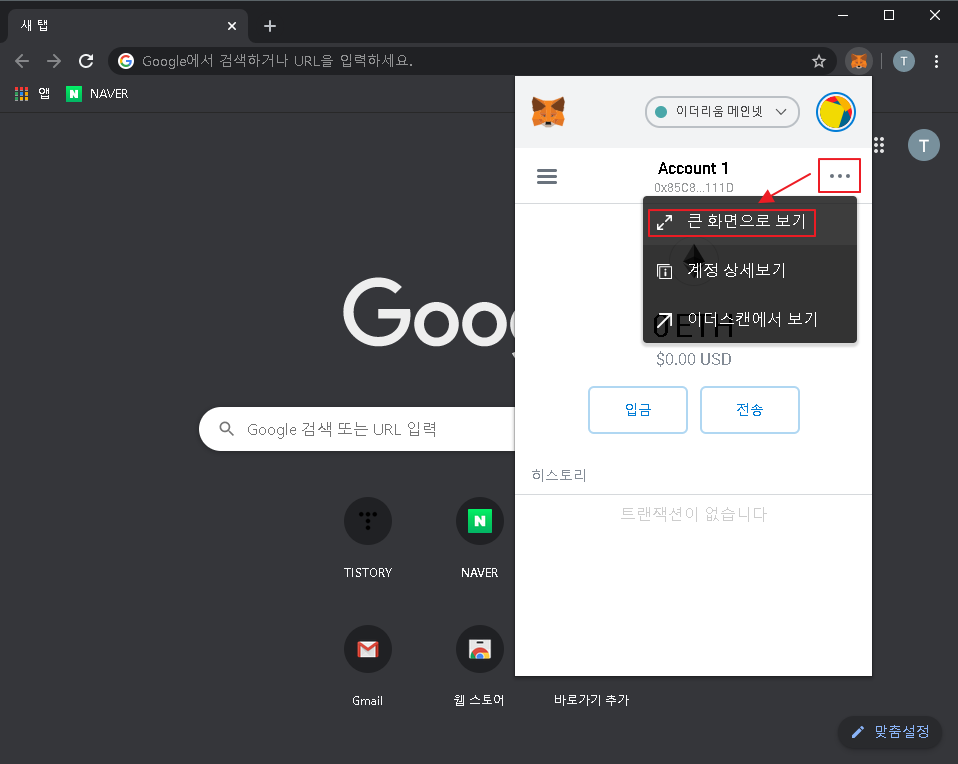Viewport: 958px width, 764px height.
Task: Select '큰 화면으로 보기' expand view menu item
Action: click(x=750, y=221)
